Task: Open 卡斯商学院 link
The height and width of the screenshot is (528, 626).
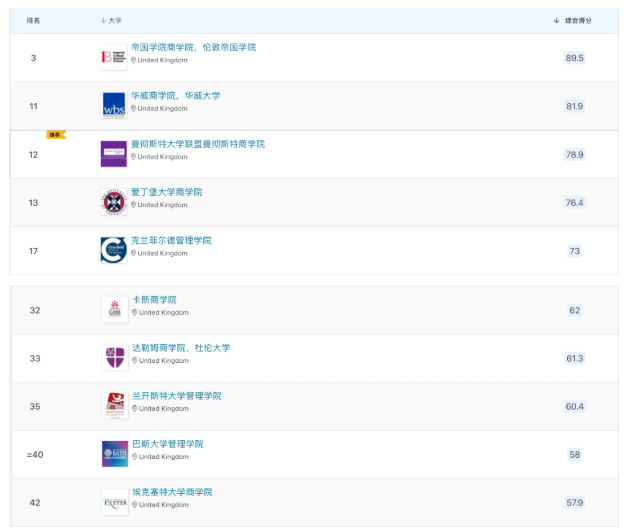Action: tap(155, 300)
